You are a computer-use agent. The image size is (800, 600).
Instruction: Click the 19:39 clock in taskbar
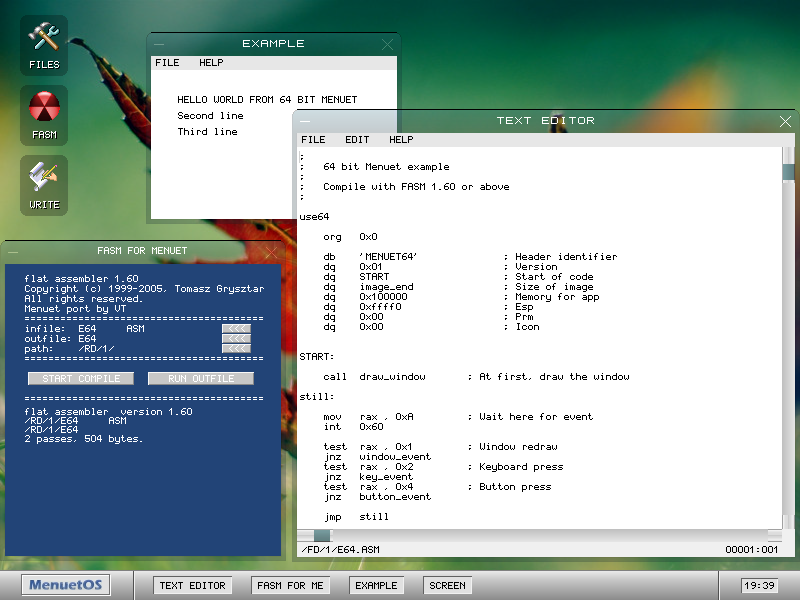(x=759, y=585)
